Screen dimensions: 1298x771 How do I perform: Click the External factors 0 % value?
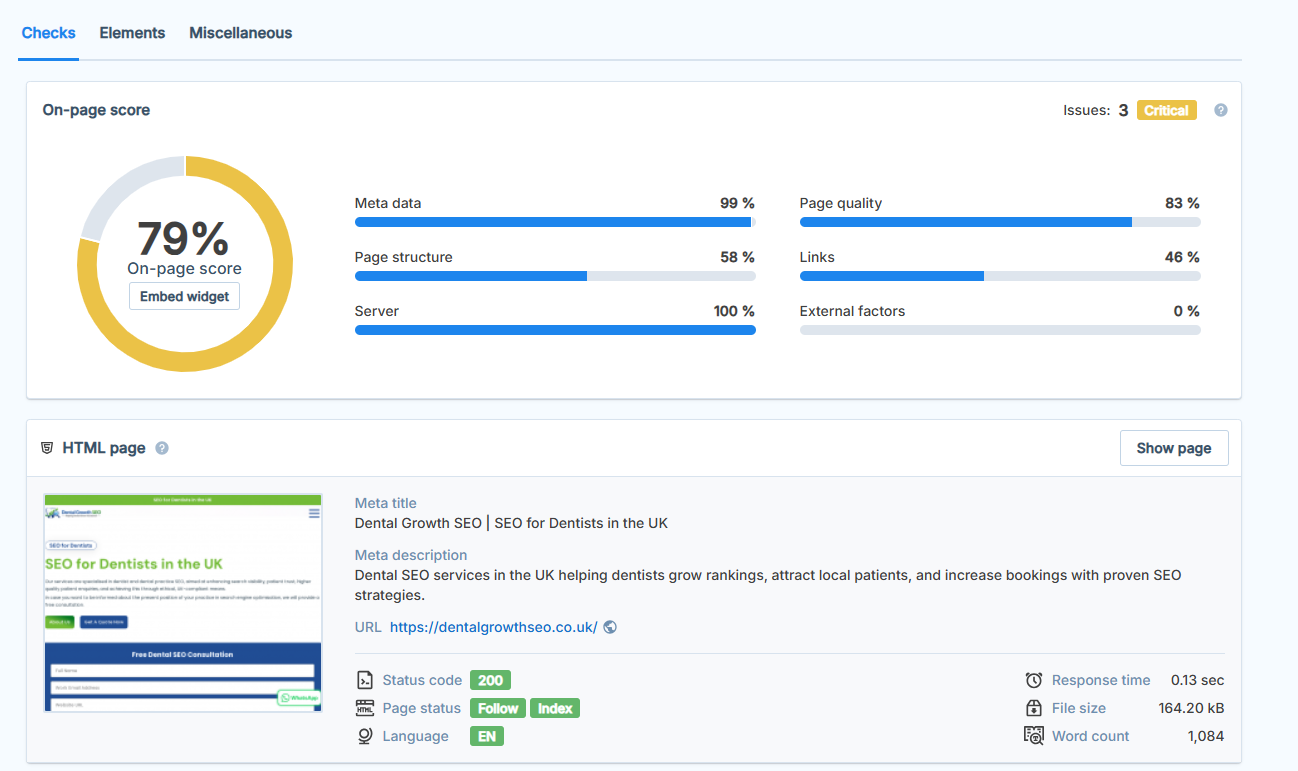(x=1187, y=311)
